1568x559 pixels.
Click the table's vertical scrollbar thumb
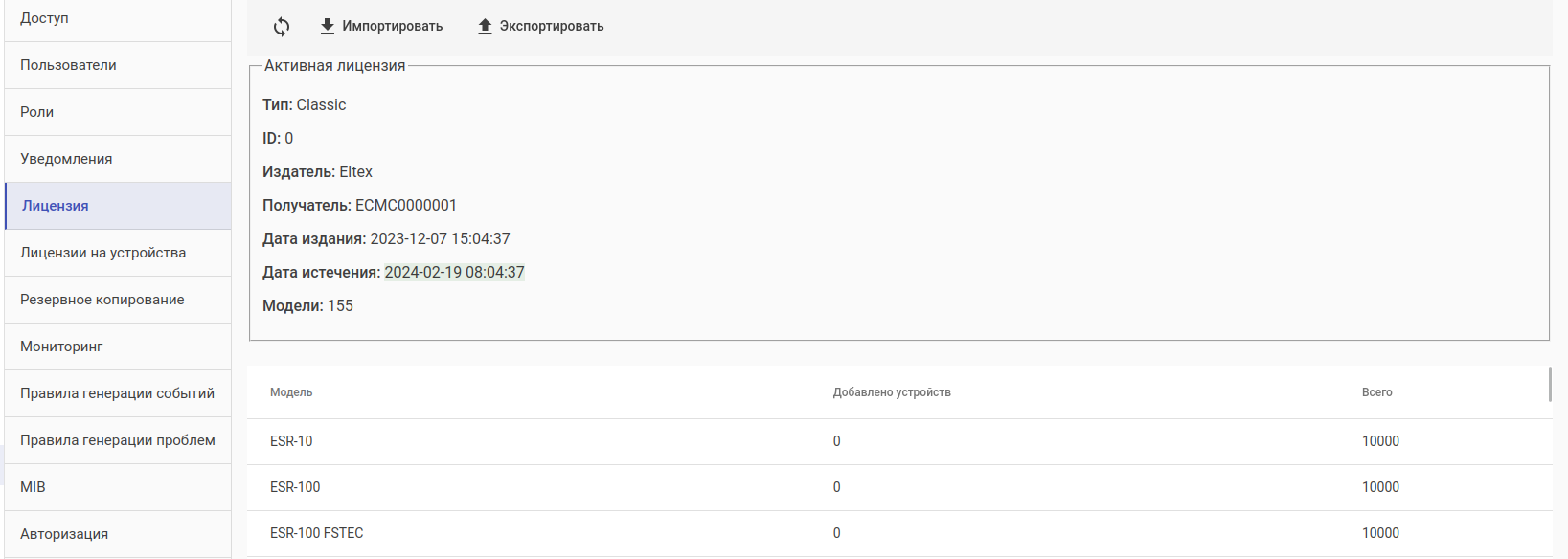(1550, 384)
